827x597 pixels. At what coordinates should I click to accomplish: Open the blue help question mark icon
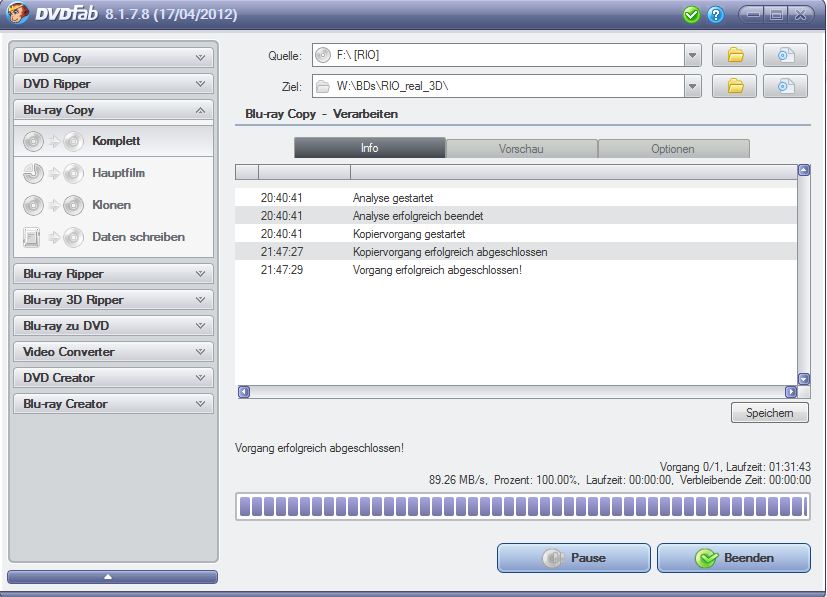coord(715,15)
